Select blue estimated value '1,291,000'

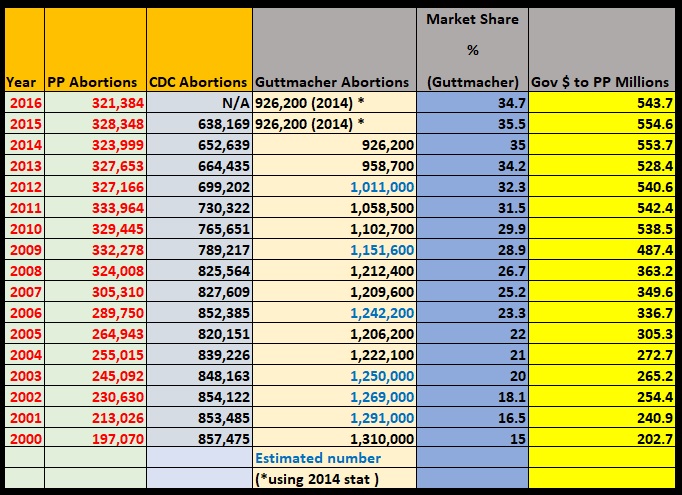point(382,418)
